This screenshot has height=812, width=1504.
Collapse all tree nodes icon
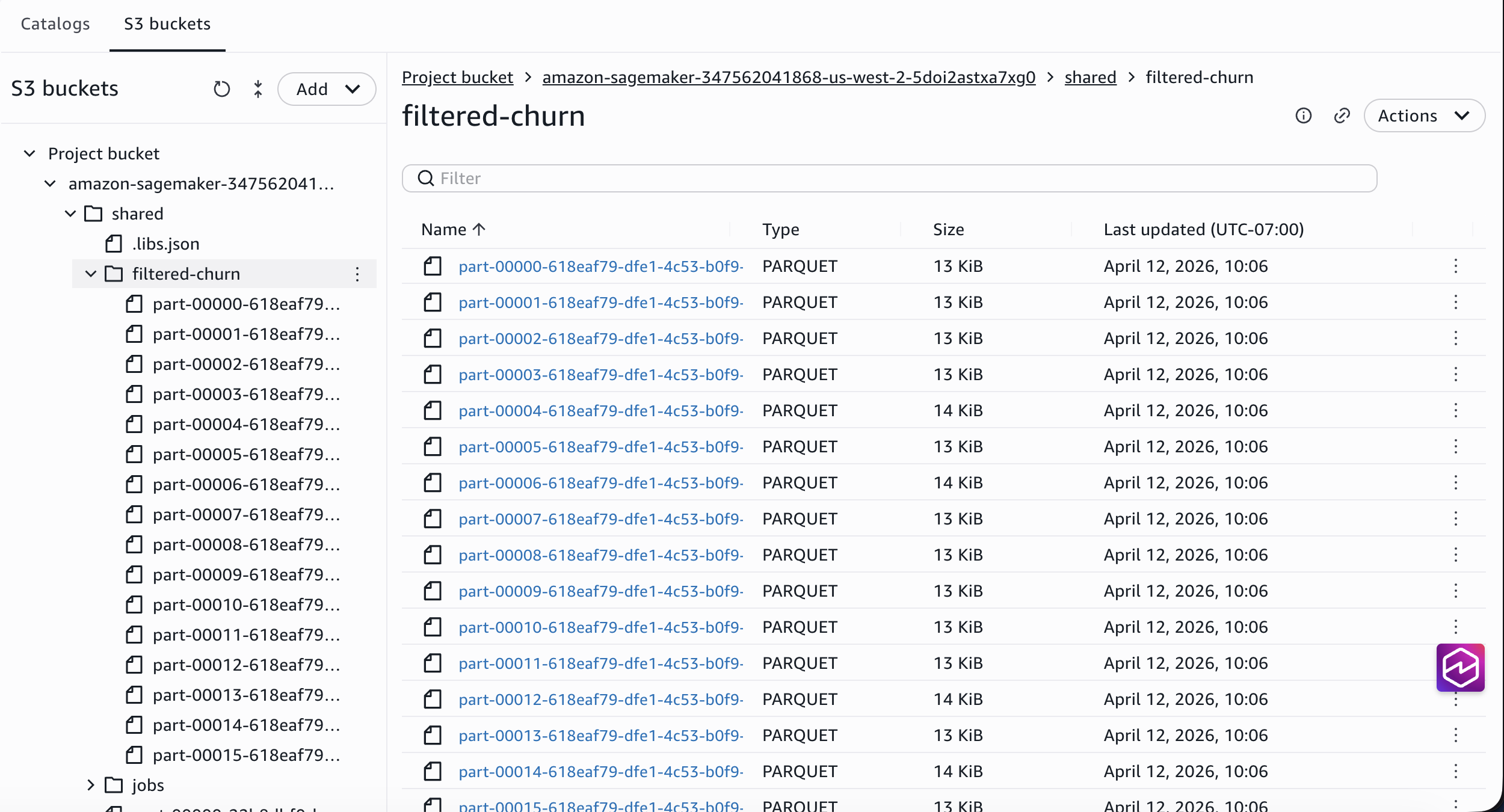coord(257,89)
